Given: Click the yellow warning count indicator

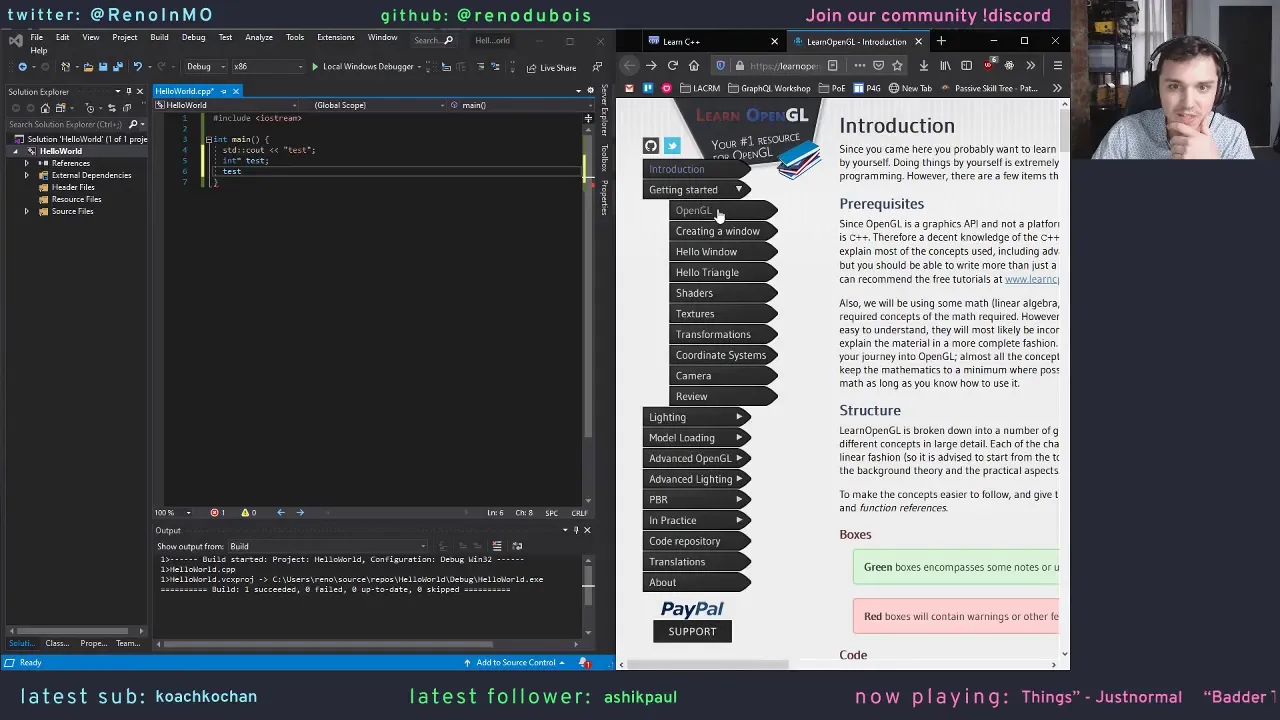Looking at the screenshot, I should point(248,513).
